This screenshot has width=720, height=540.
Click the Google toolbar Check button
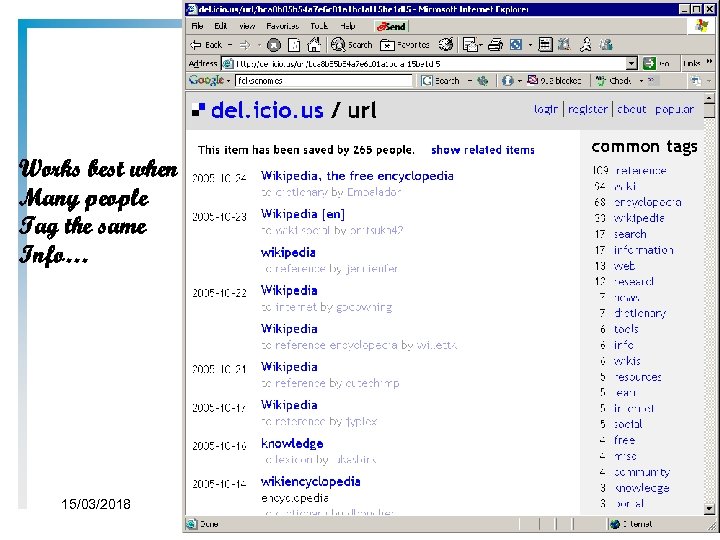(613, 81)
